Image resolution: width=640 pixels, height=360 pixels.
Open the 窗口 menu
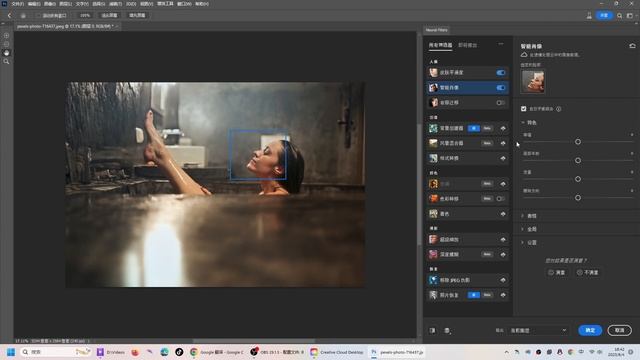click(x=184, y=4)
